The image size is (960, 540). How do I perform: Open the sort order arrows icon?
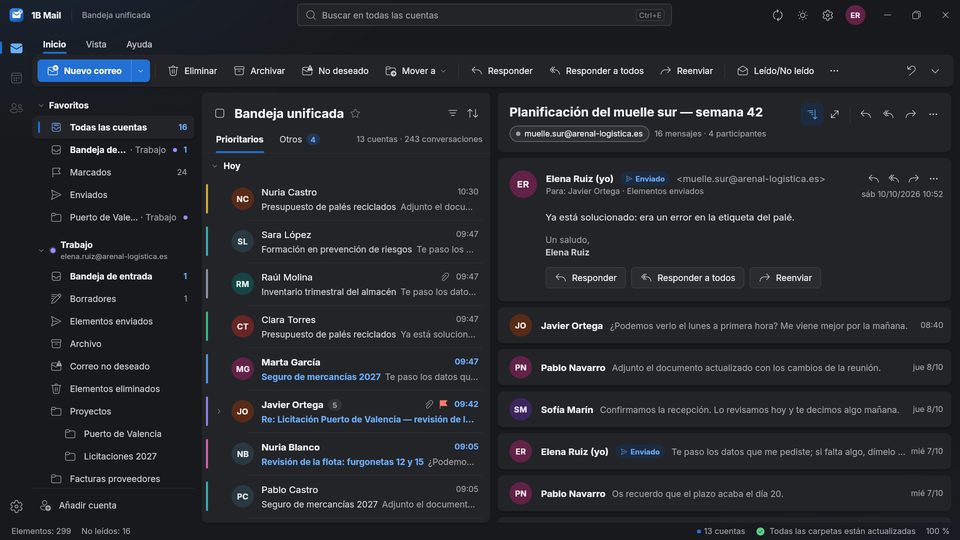click(473, 113)
